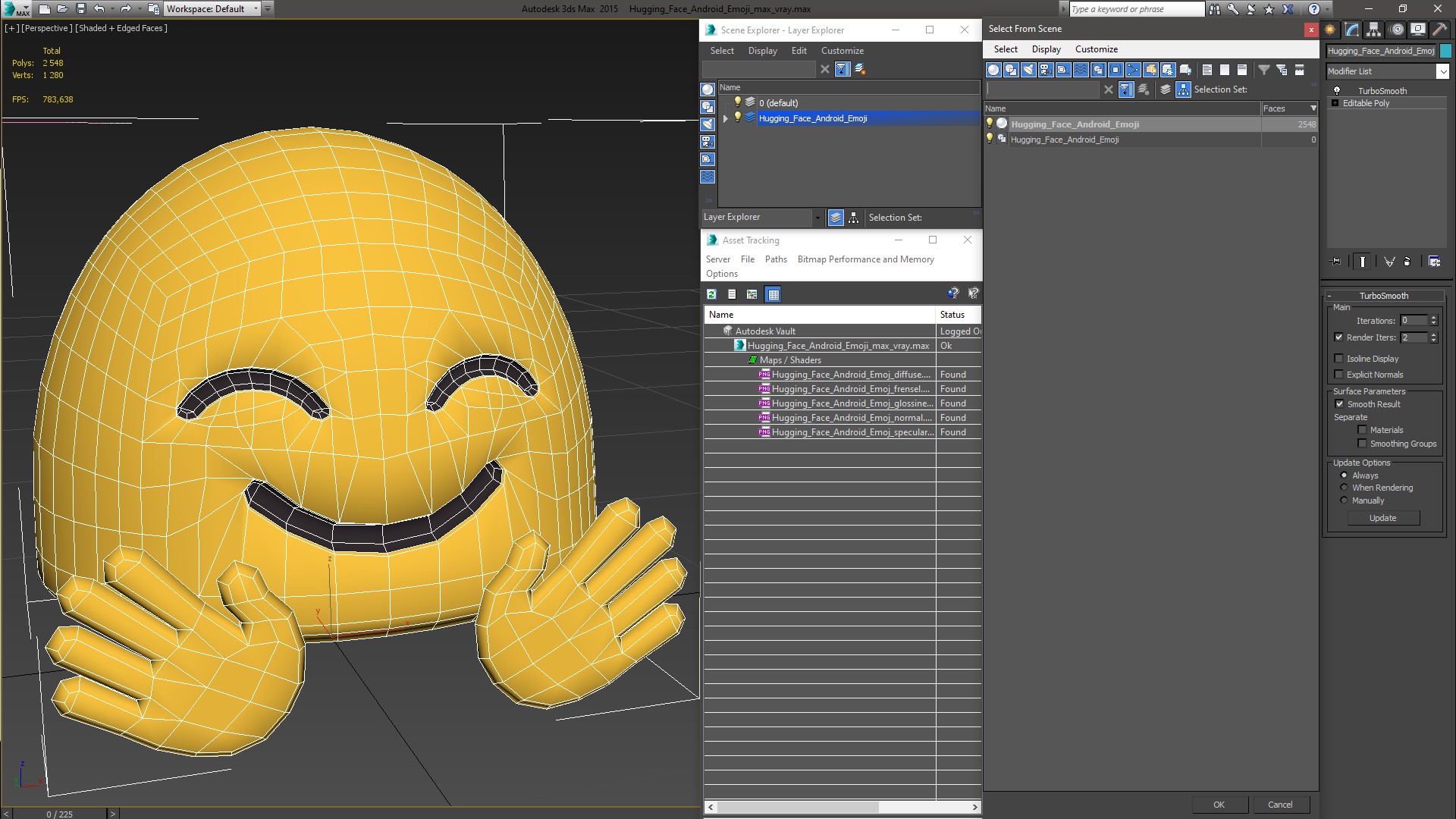Viewport: 1456px width, 819px height.
Task: Toggle Display Geometry filter in Select From Scene
Action: [x=993, y=70]
